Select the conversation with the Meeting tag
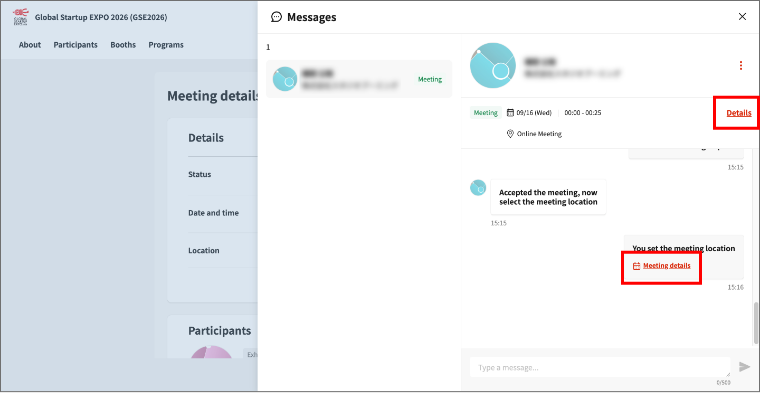The image size is (760, 393). 359,79
